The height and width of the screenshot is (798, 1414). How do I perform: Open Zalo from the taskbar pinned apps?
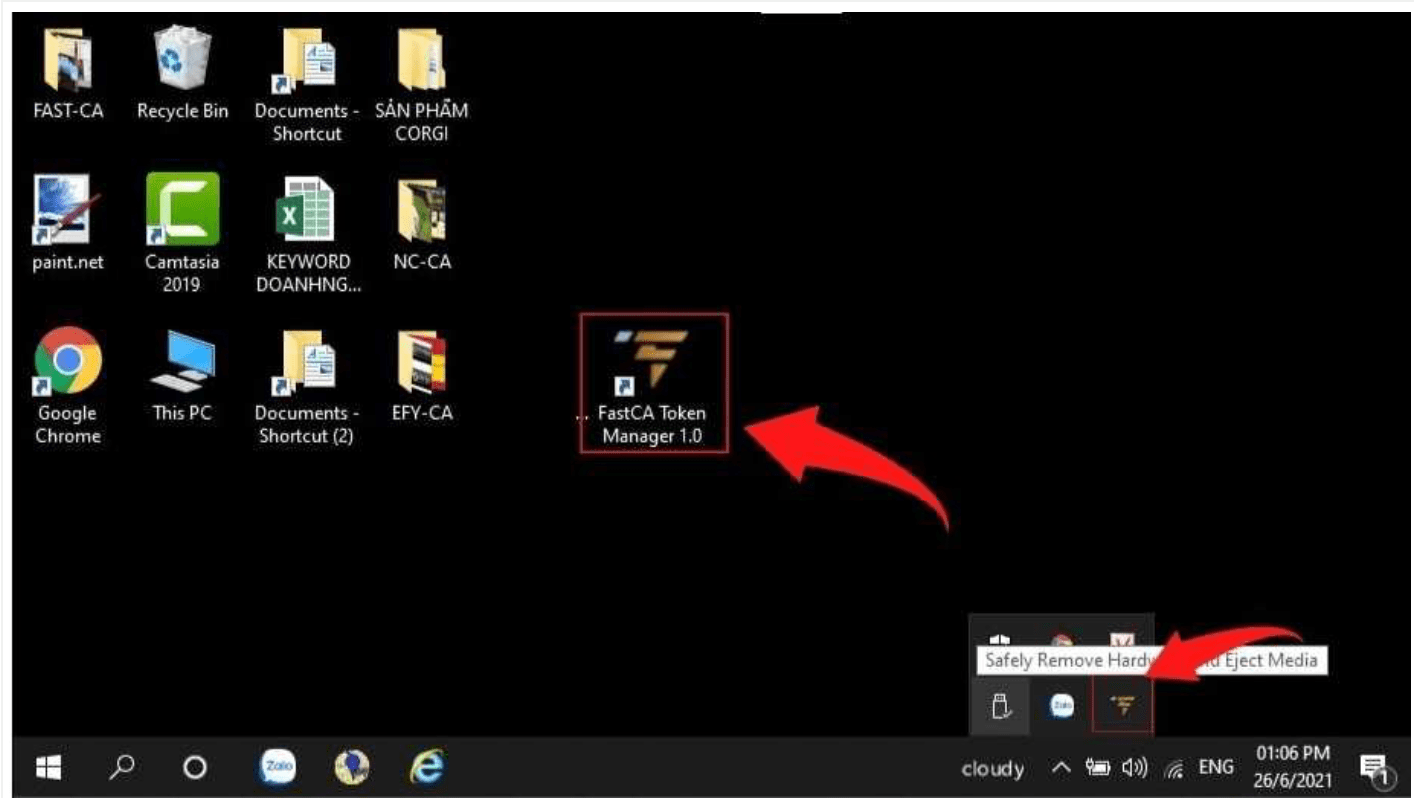[278, 767]
